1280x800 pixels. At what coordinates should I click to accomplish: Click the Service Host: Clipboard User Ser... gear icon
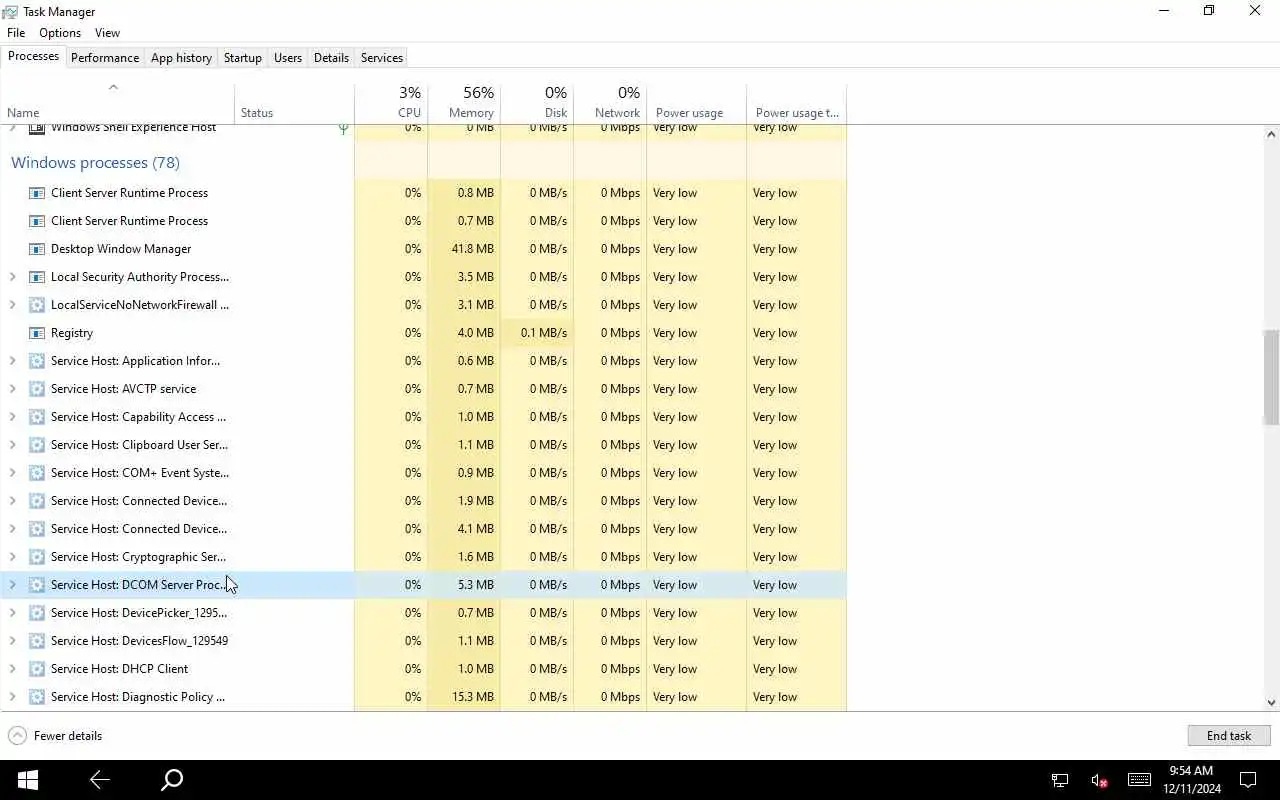pos(37,445)
